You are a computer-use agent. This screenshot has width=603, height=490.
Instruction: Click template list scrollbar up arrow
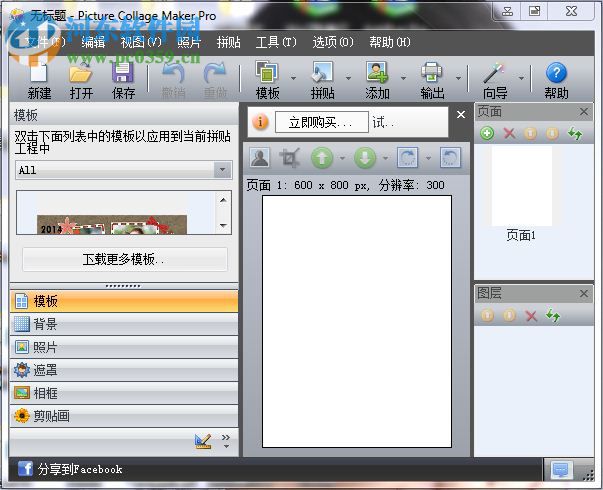click(223, 200)
